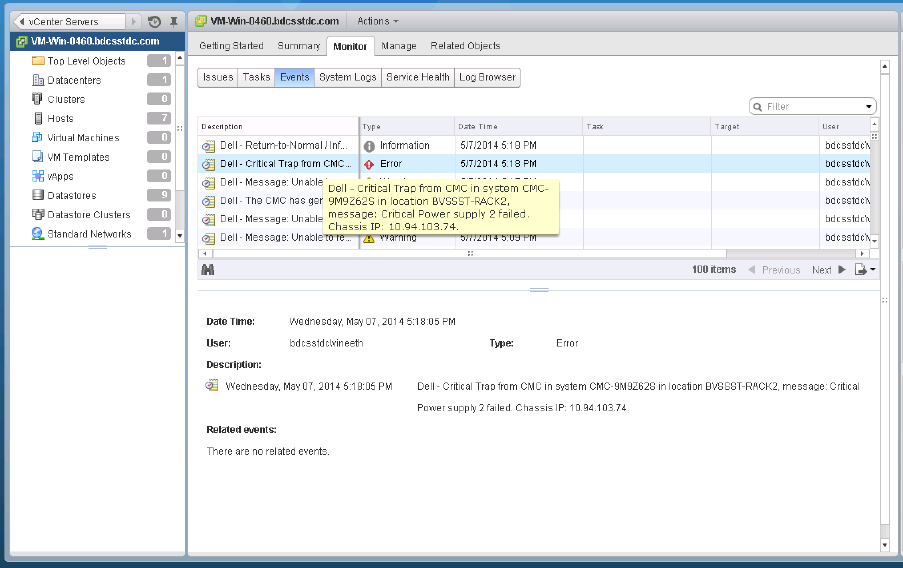Click the Datacenters icon

(x=38, y=80)
